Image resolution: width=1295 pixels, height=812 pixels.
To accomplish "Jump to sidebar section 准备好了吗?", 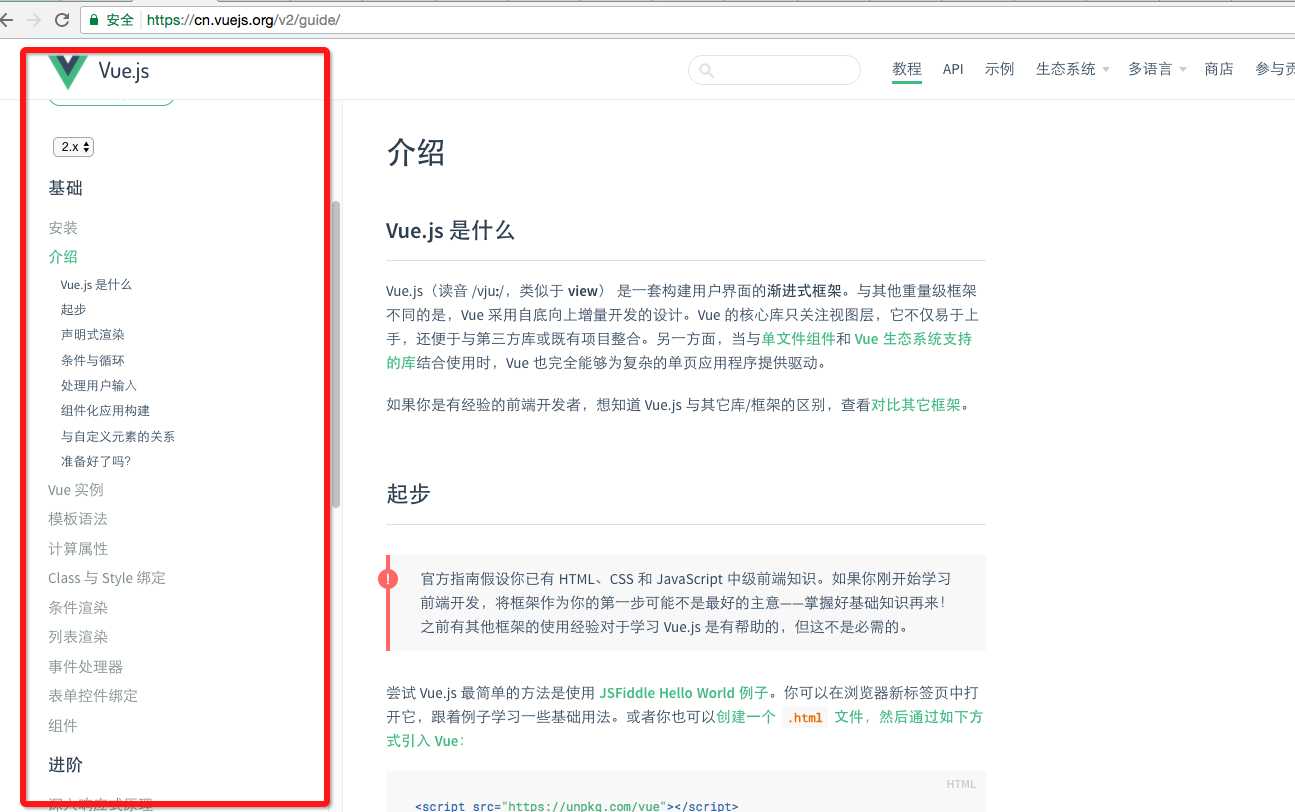I will click(x=96, y=462).
